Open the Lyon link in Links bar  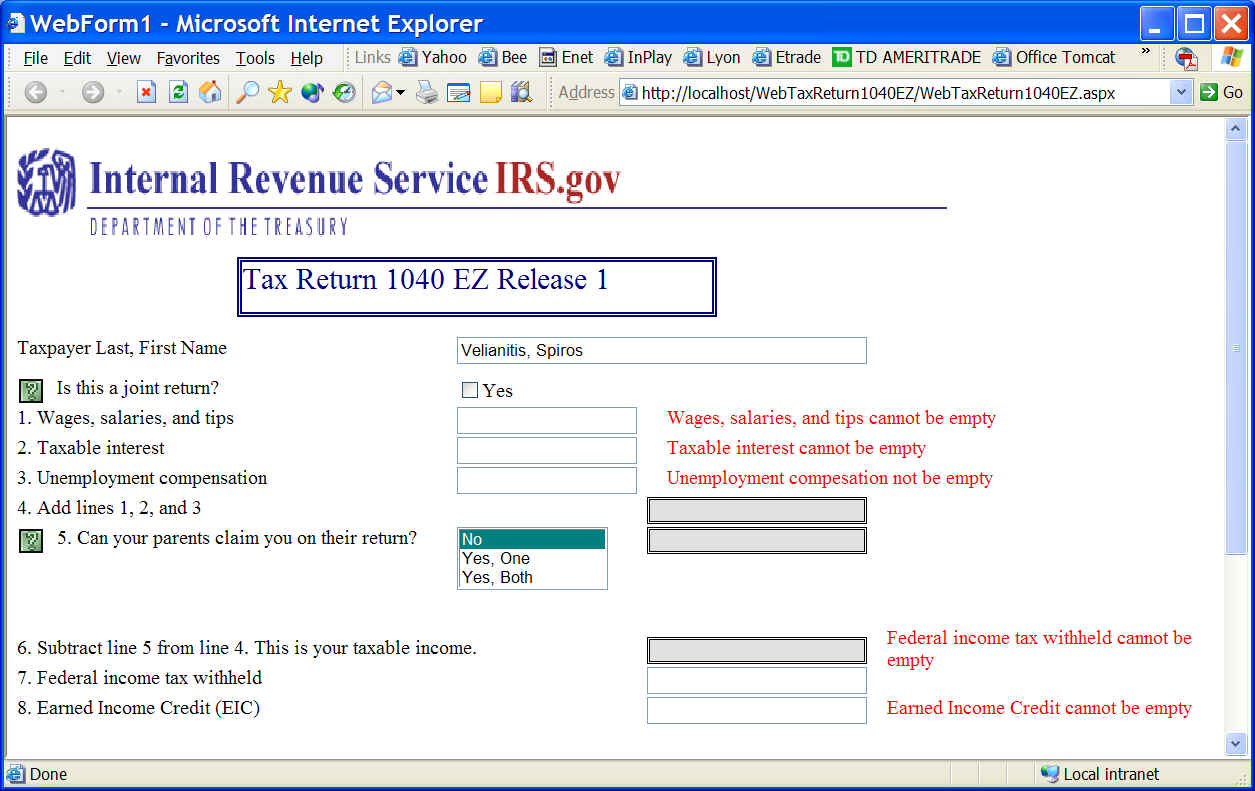tap(712, 57)
